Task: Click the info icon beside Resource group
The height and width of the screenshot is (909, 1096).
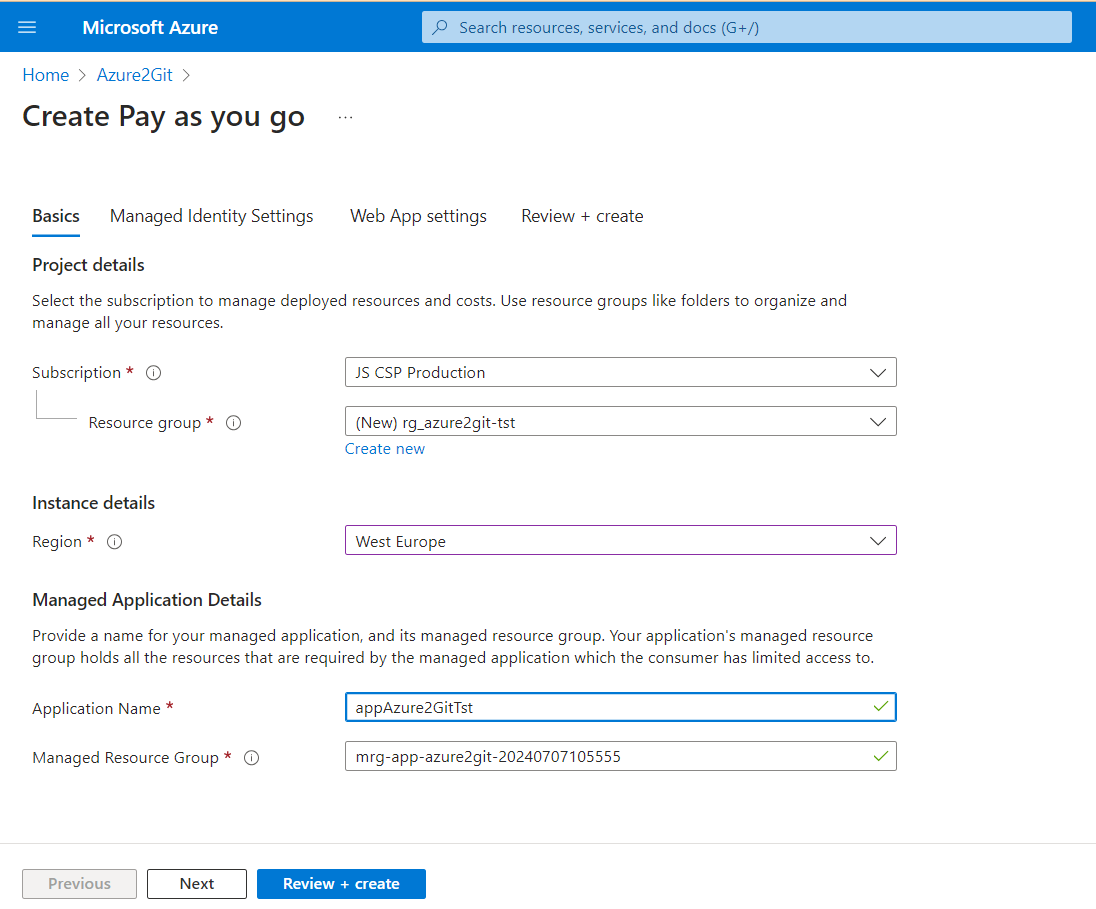Action: coord(233,422)
